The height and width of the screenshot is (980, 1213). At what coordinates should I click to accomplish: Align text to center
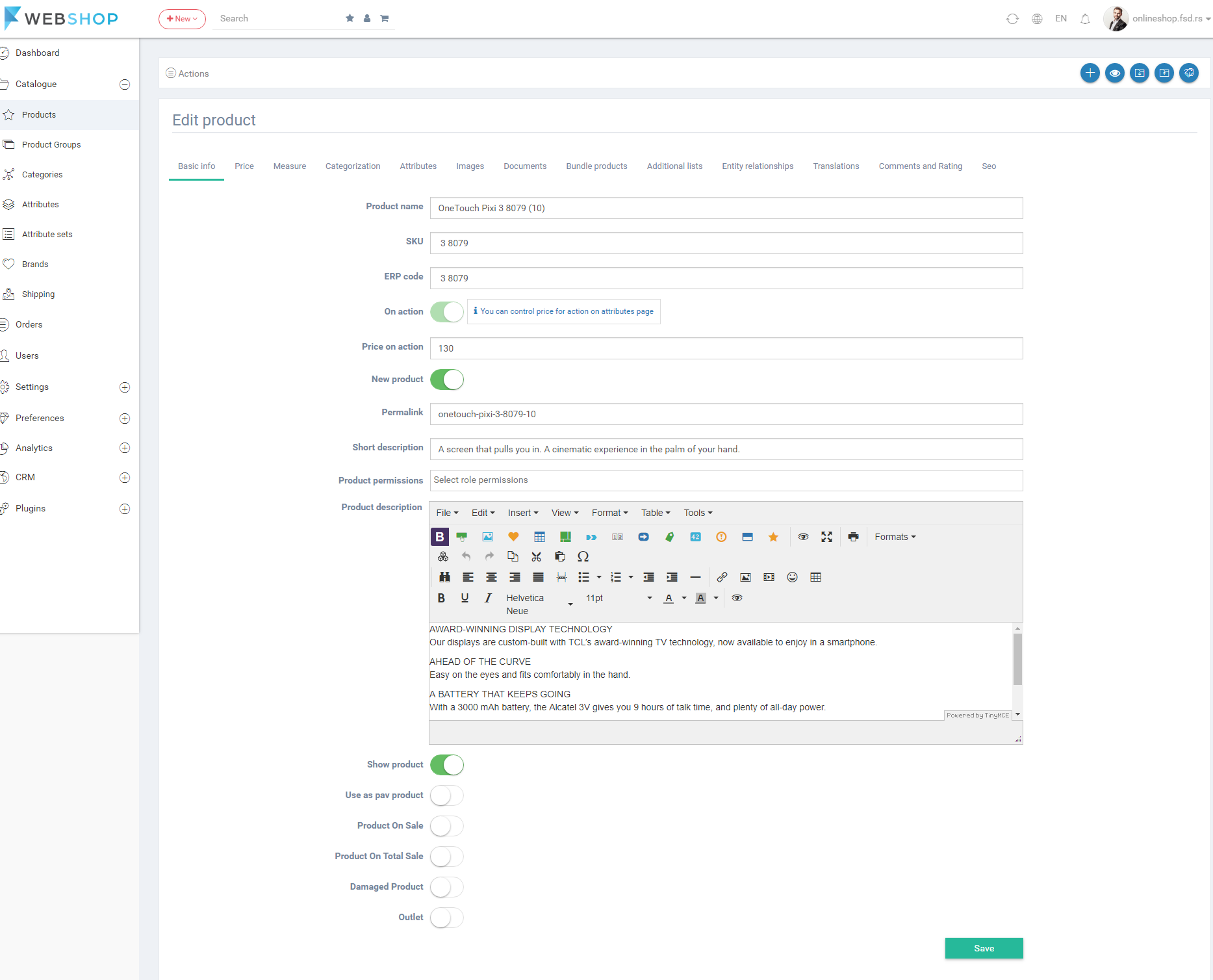[491, 577]
